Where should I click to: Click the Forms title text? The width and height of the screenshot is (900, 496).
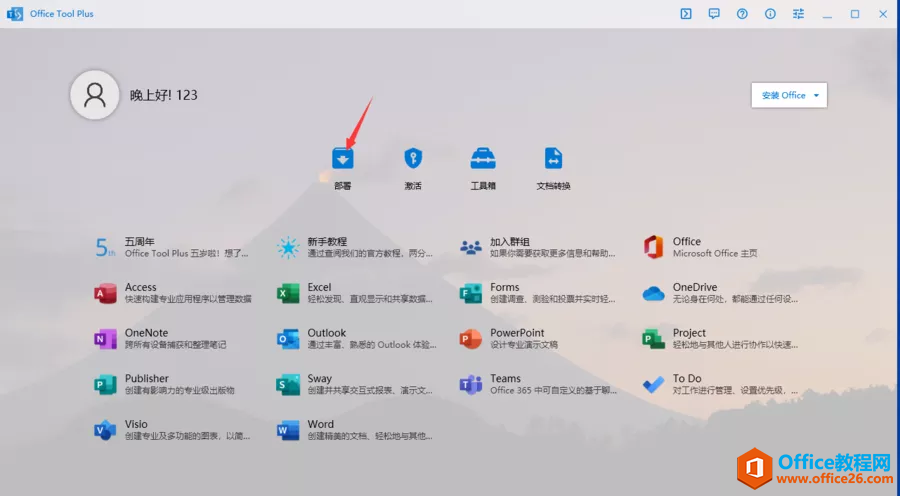point(505,287)
